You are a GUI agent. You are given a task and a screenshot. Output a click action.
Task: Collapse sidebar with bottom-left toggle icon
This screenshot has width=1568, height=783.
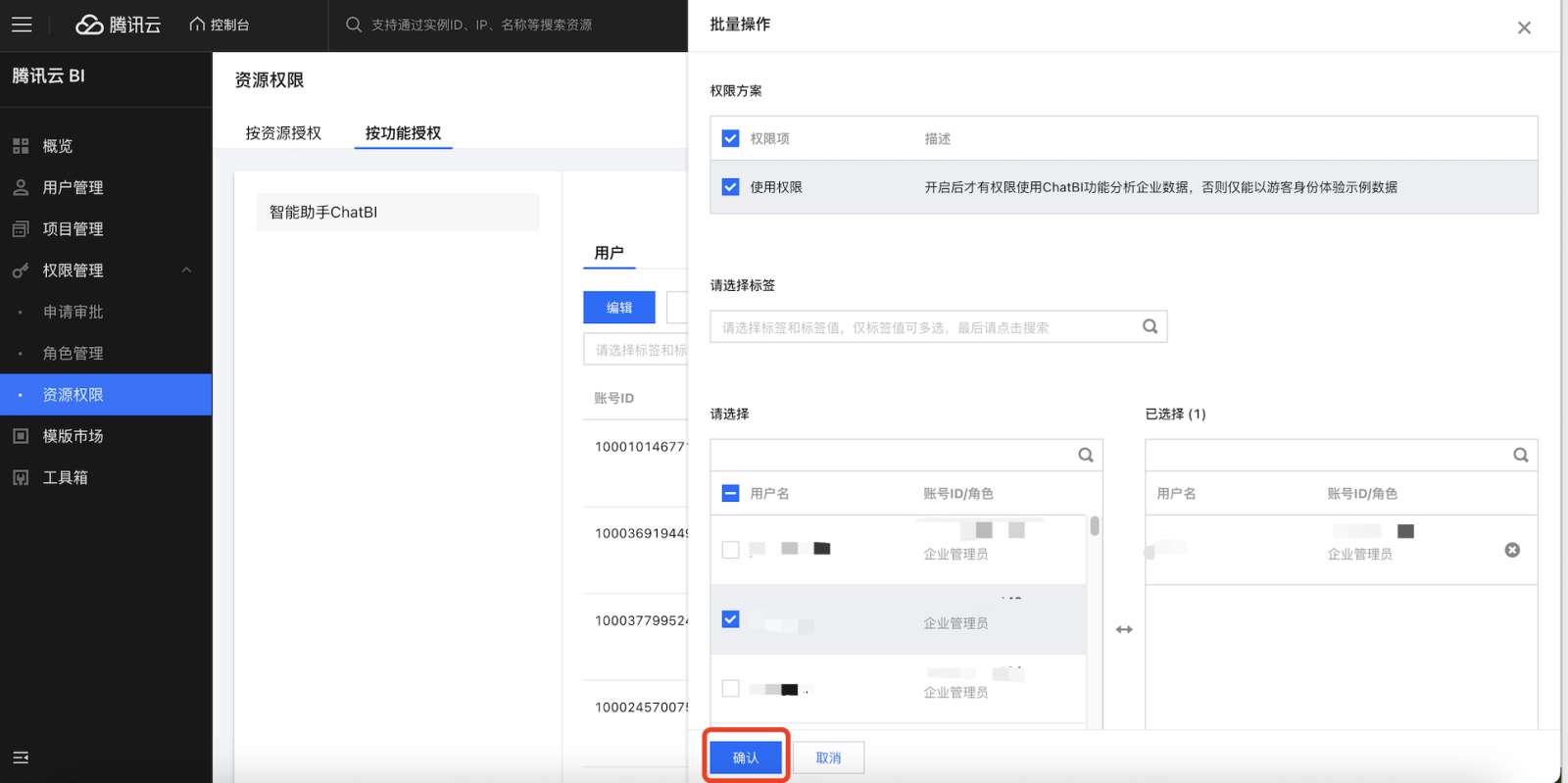tap(21, 758)
